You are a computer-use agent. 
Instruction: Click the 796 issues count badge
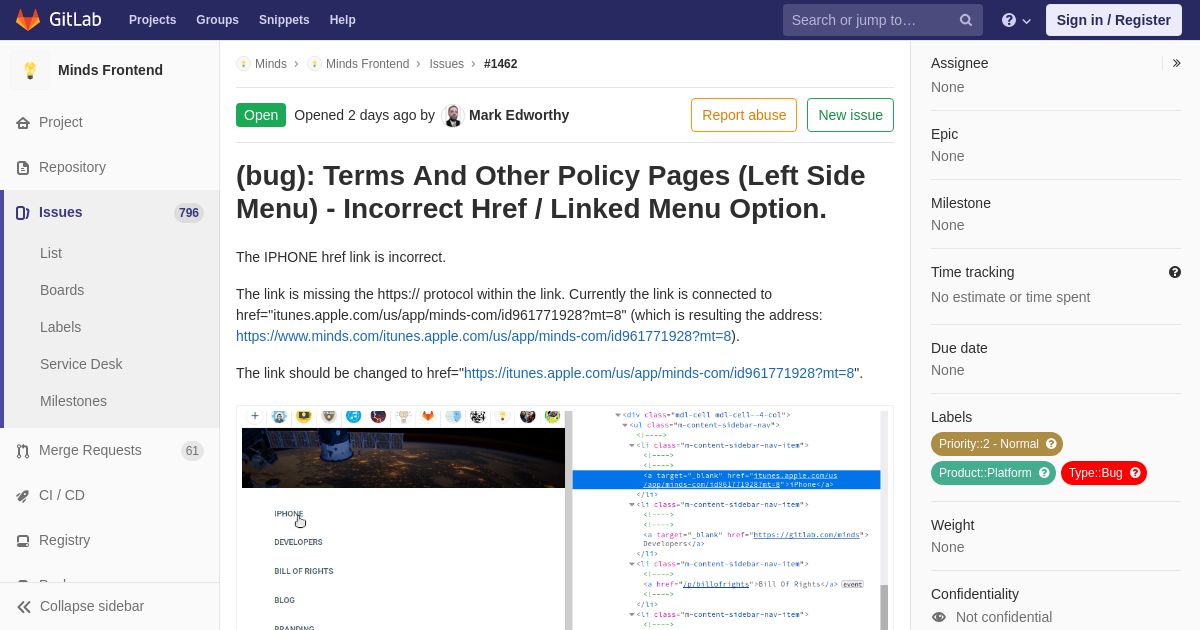coord(188,213)
